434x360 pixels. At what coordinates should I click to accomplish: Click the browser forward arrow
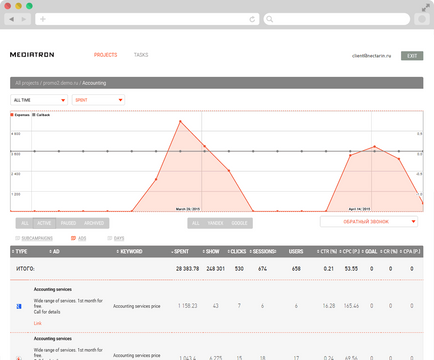click(24, 19)
